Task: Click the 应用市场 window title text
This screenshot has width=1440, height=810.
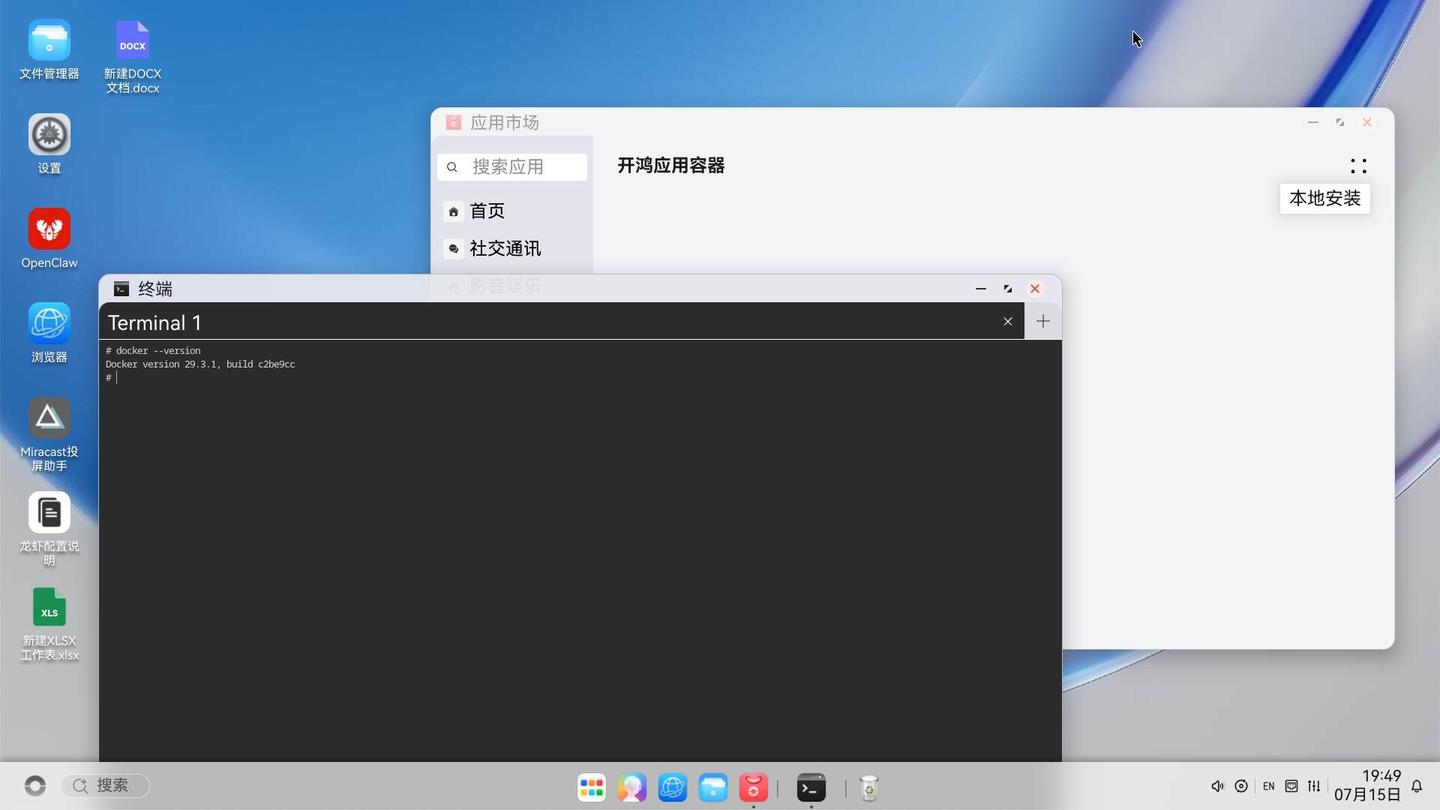Action: click(505, 122)
